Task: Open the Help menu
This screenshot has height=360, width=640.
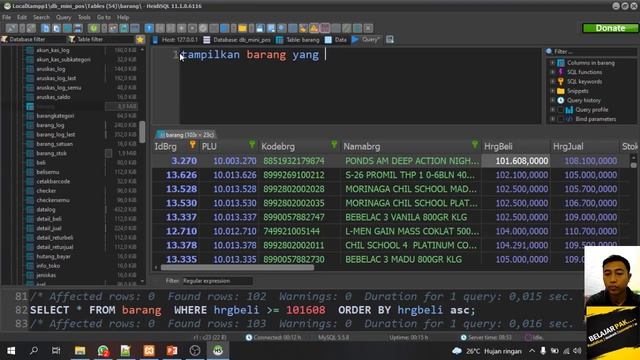Action: pyautogui.click(x=123, y=17)
